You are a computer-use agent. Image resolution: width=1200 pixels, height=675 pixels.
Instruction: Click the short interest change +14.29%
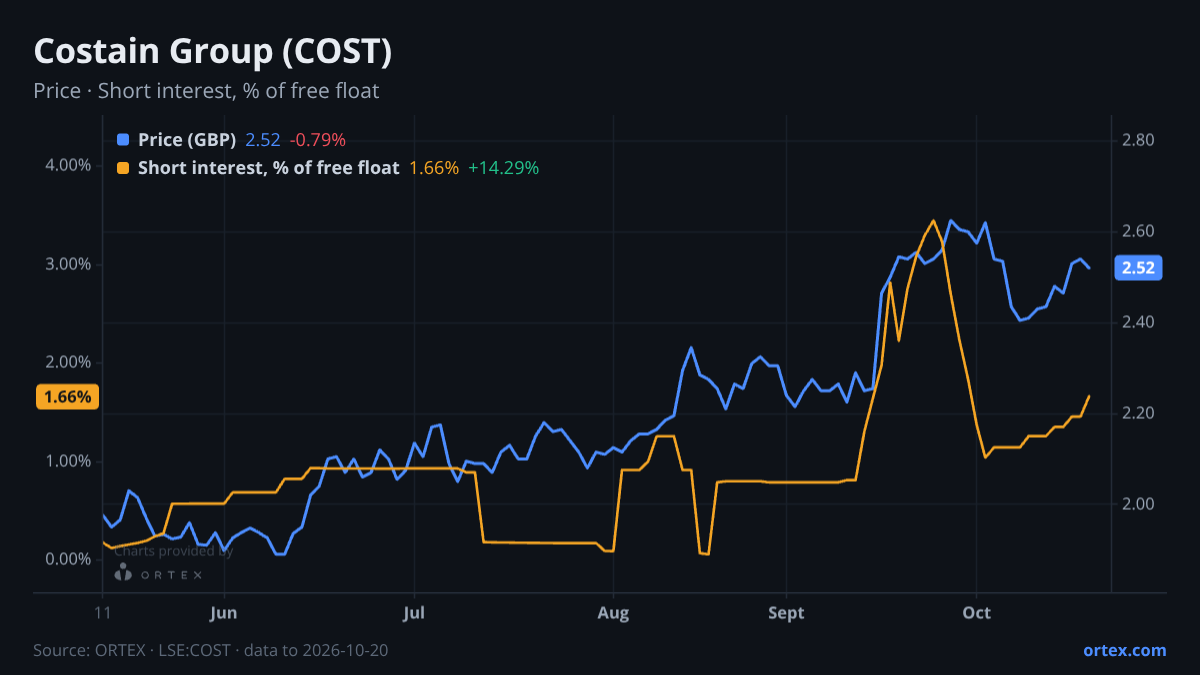tap(503, 168)
